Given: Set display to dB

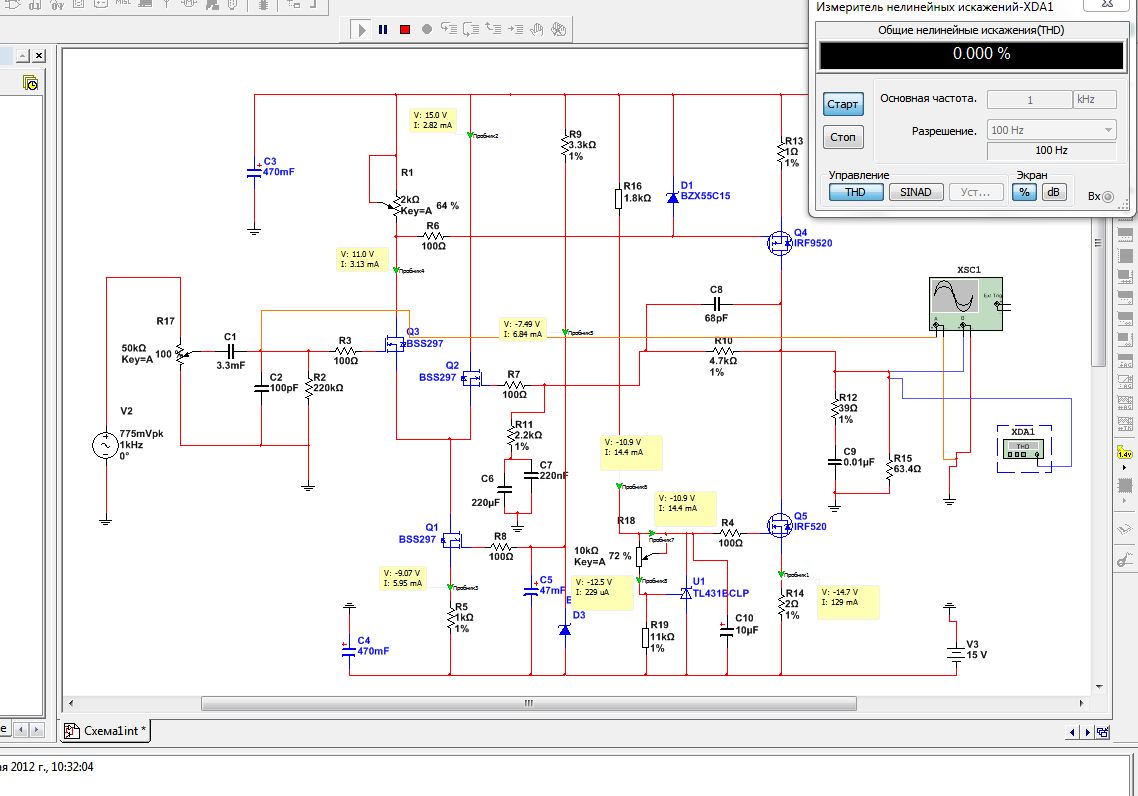Looking at the screenshot, I should pyautogui.click(x=1054, y=192).
